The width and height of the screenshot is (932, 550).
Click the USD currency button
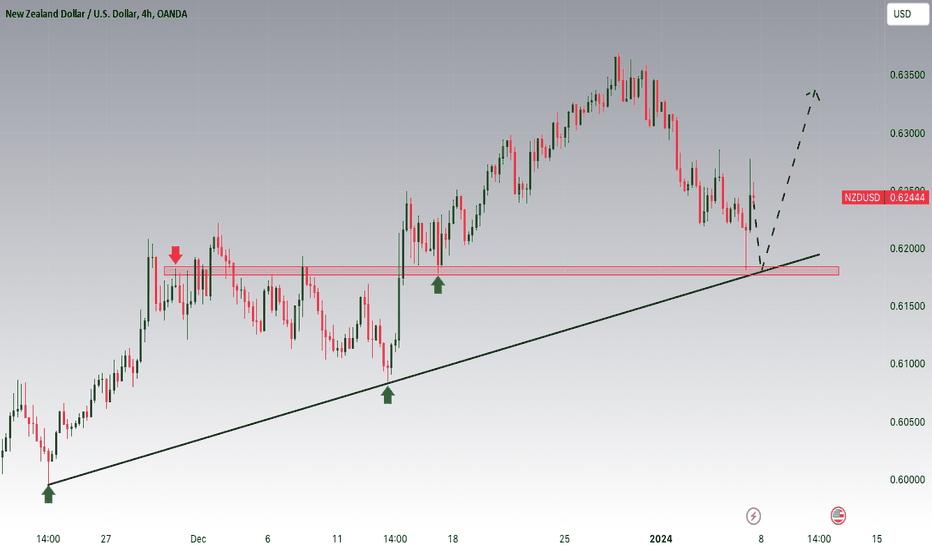(x=907, y=14)
